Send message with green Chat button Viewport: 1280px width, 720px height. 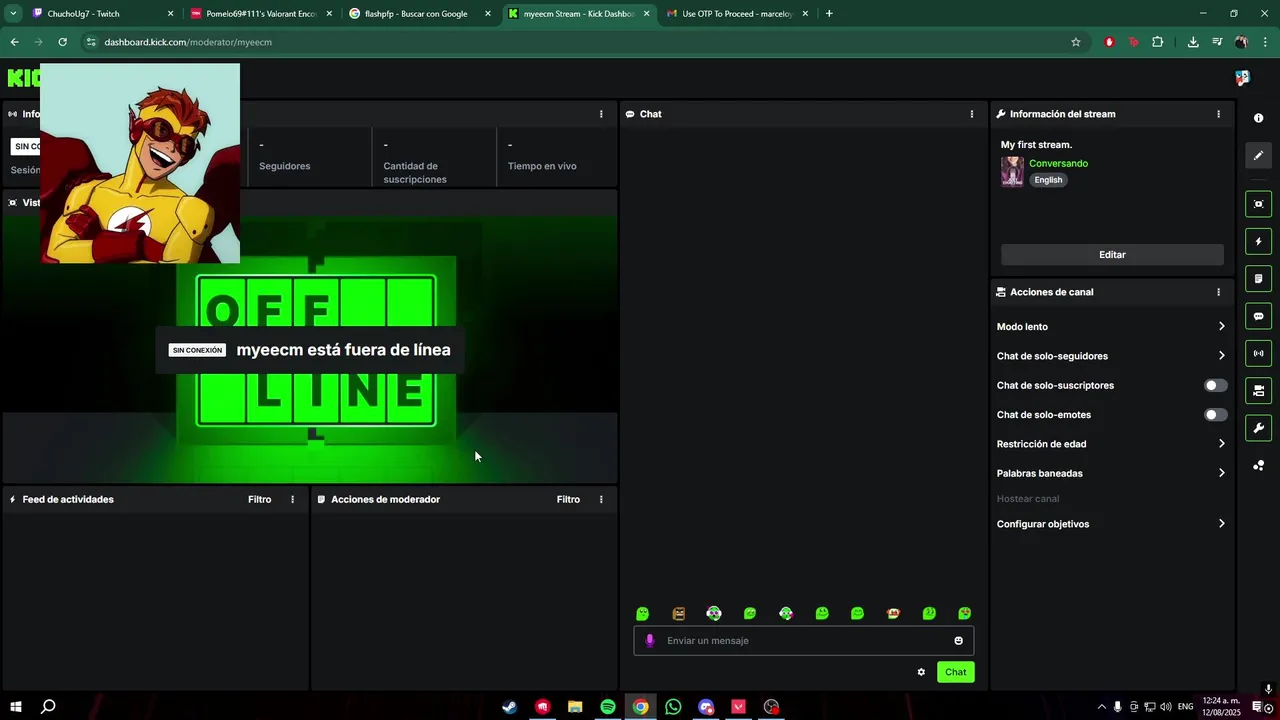pos(956,672)
